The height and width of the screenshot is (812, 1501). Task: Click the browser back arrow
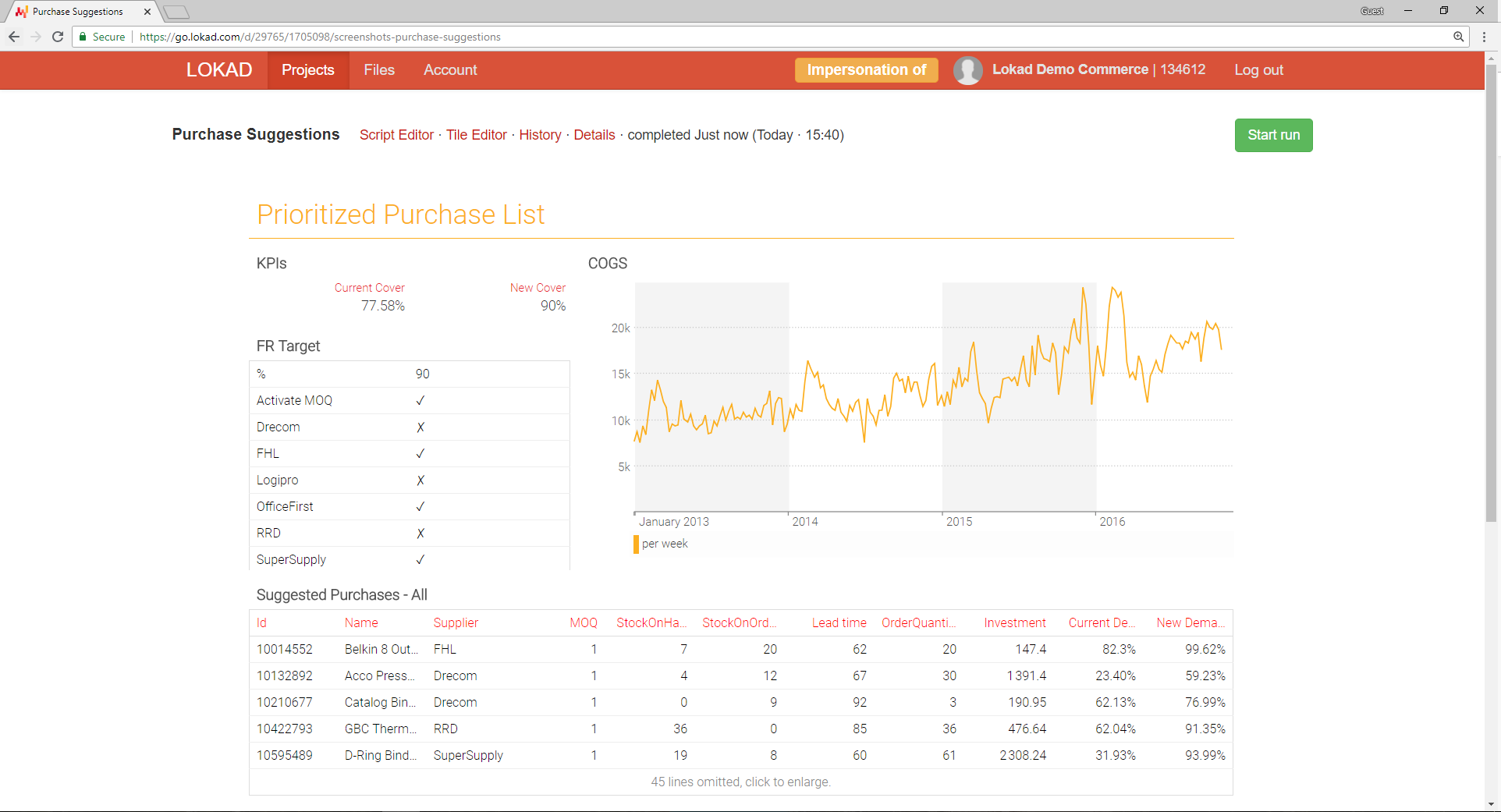click(x=14, y=37)
